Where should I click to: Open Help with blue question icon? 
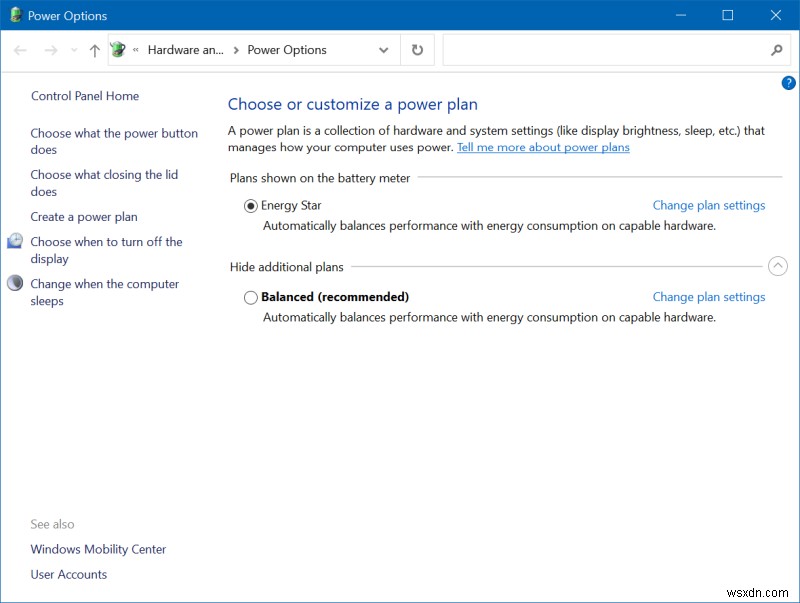788,83
